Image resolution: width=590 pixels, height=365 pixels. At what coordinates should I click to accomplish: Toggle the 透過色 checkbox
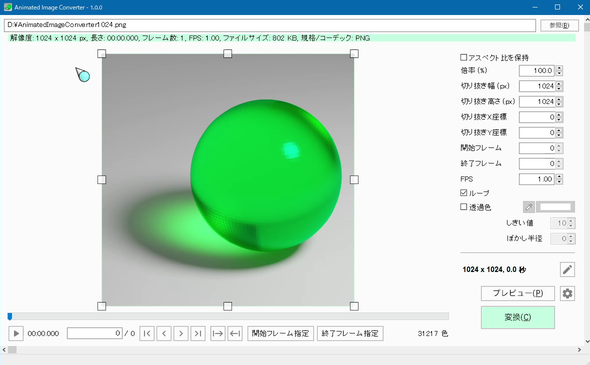click(x=464, y=207)
